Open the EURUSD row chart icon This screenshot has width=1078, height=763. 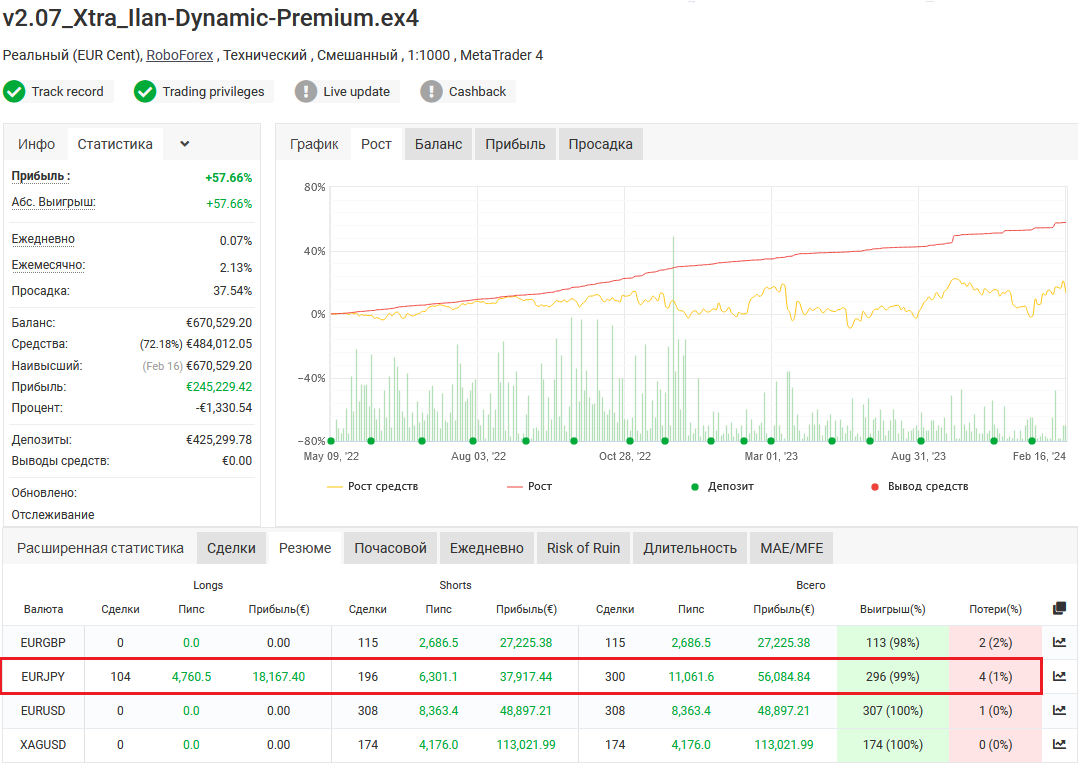[1059, 711]
